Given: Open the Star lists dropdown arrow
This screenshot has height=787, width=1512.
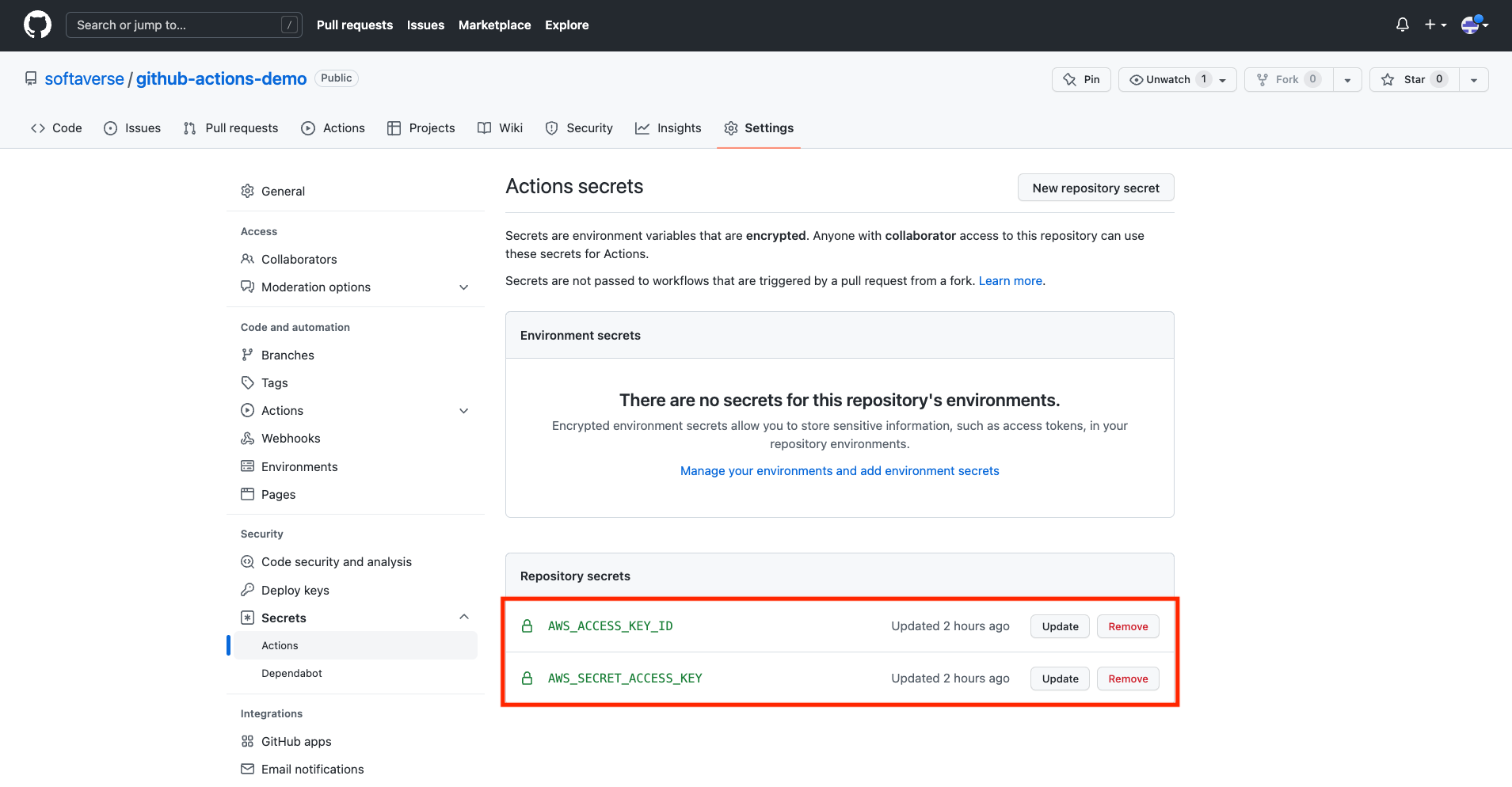Looking at the screenshot, I should (1473, 79).
